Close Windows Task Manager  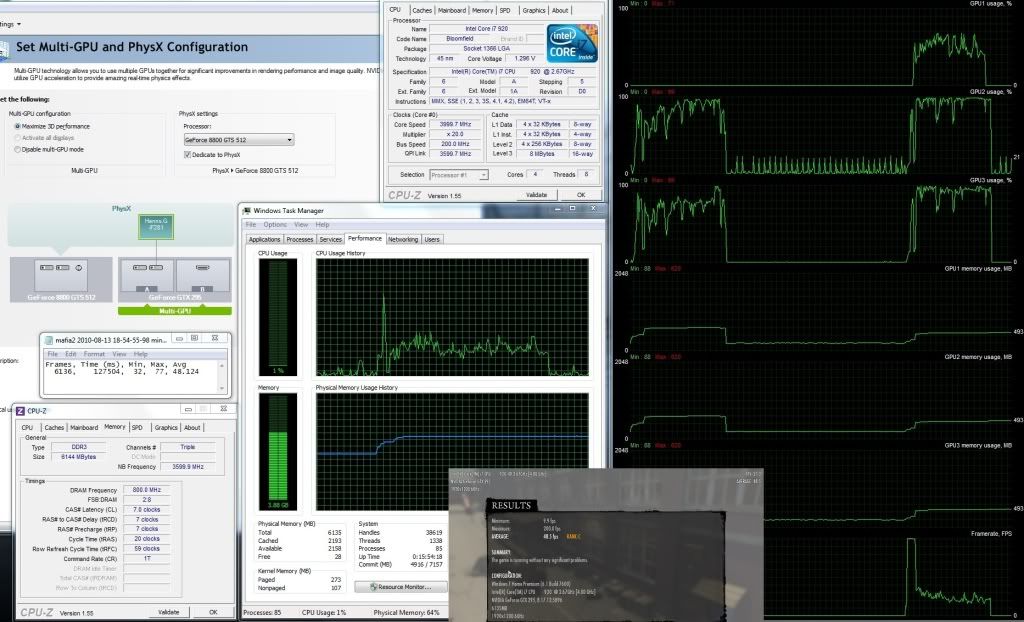[593, 208]
